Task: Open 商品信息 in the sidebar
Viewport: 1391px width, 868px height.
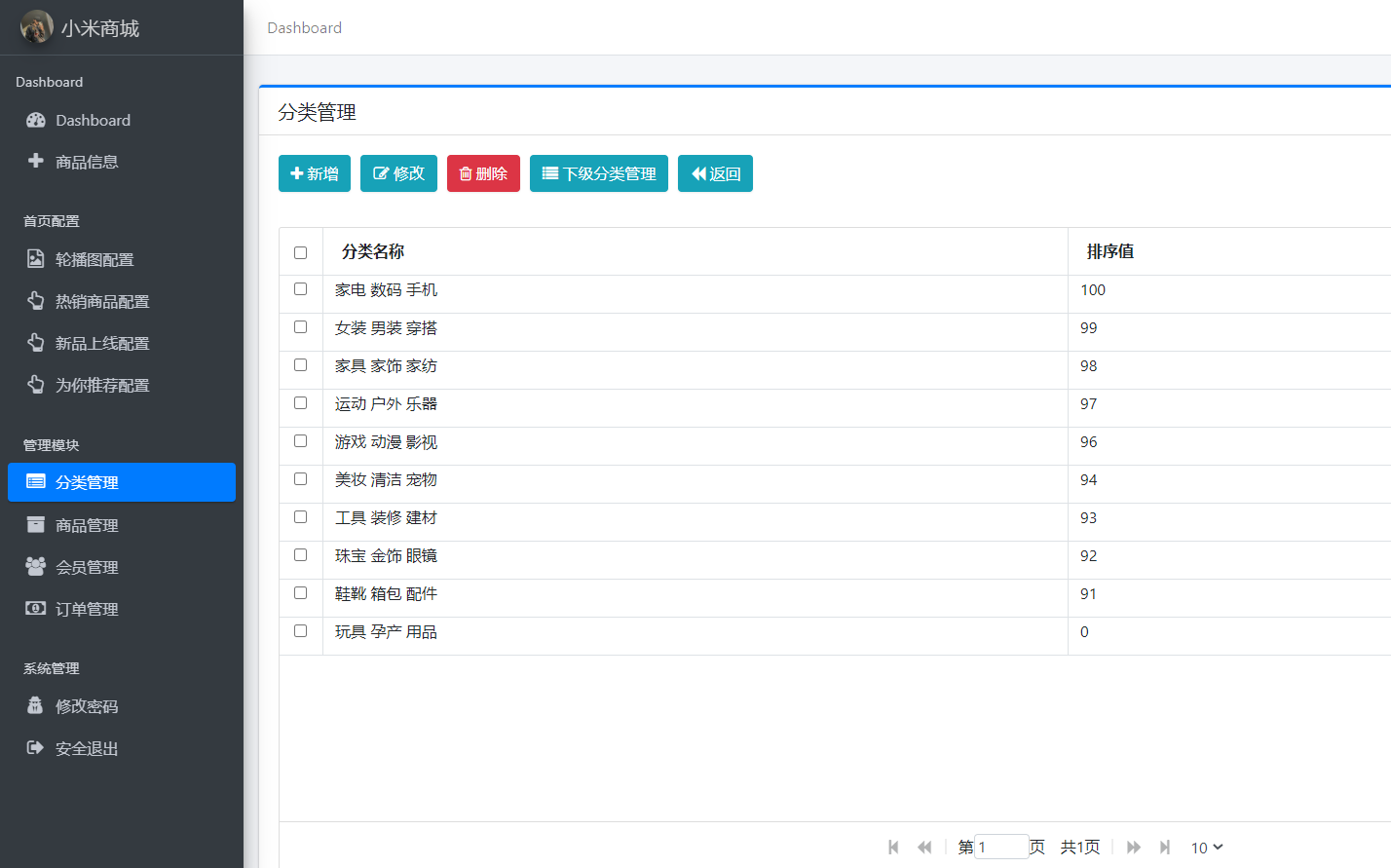Action: click(122, 162)
